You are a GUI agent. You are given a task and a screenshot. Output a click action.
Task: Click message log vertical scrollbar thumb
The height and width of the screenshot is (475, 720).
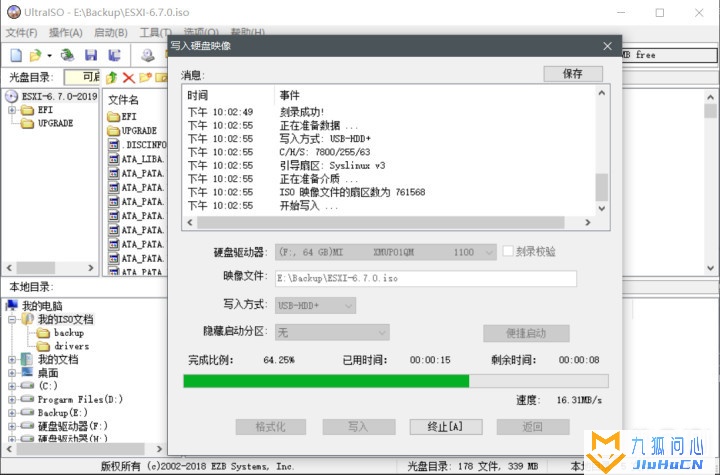click(x=602, y=187)
